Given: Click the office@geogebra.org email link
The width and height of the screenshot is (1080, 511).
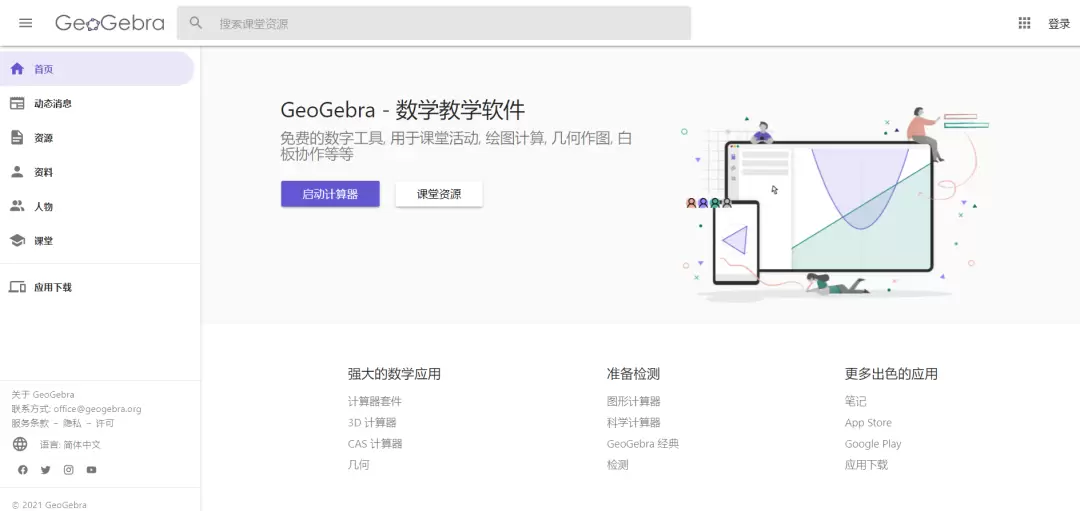Looking at the screenshot, I should pos(97,409).
